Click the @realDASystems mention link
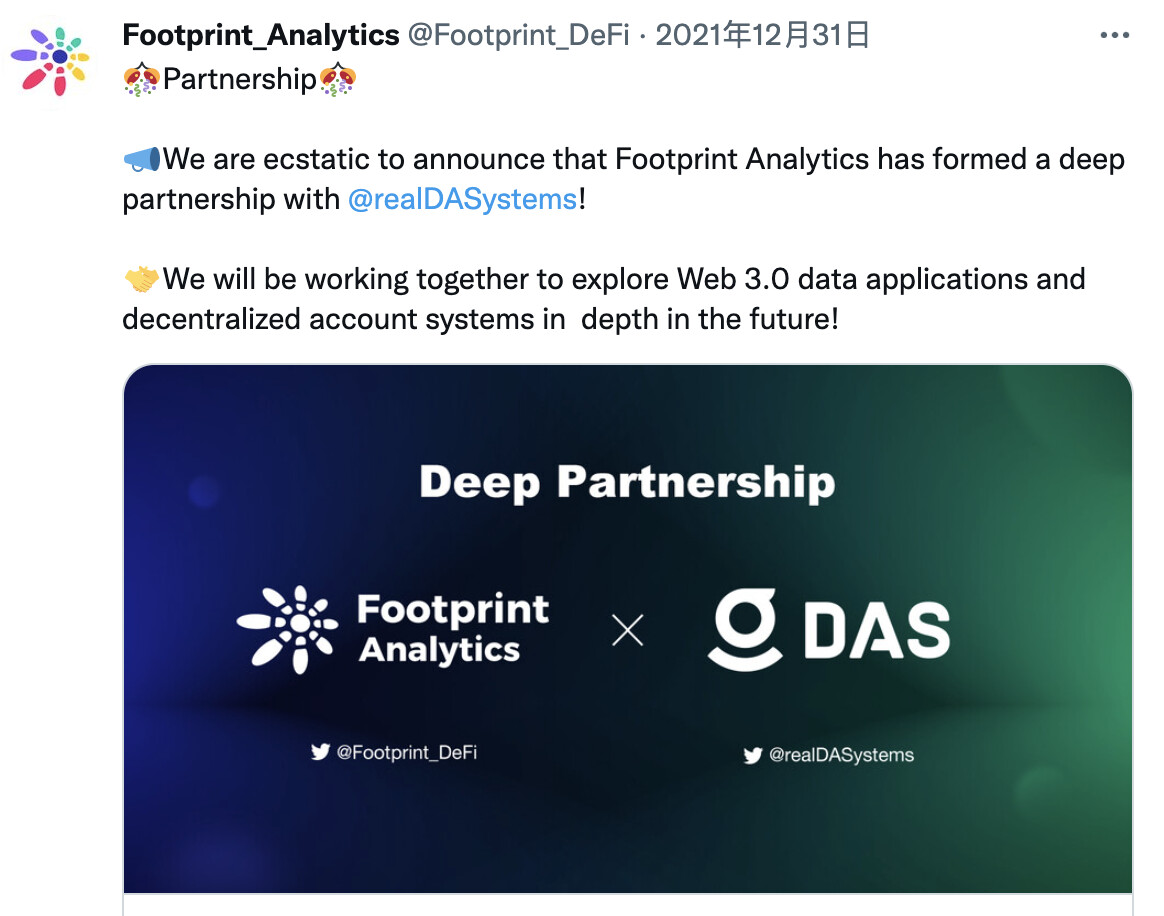 click(x=462, y=199)
